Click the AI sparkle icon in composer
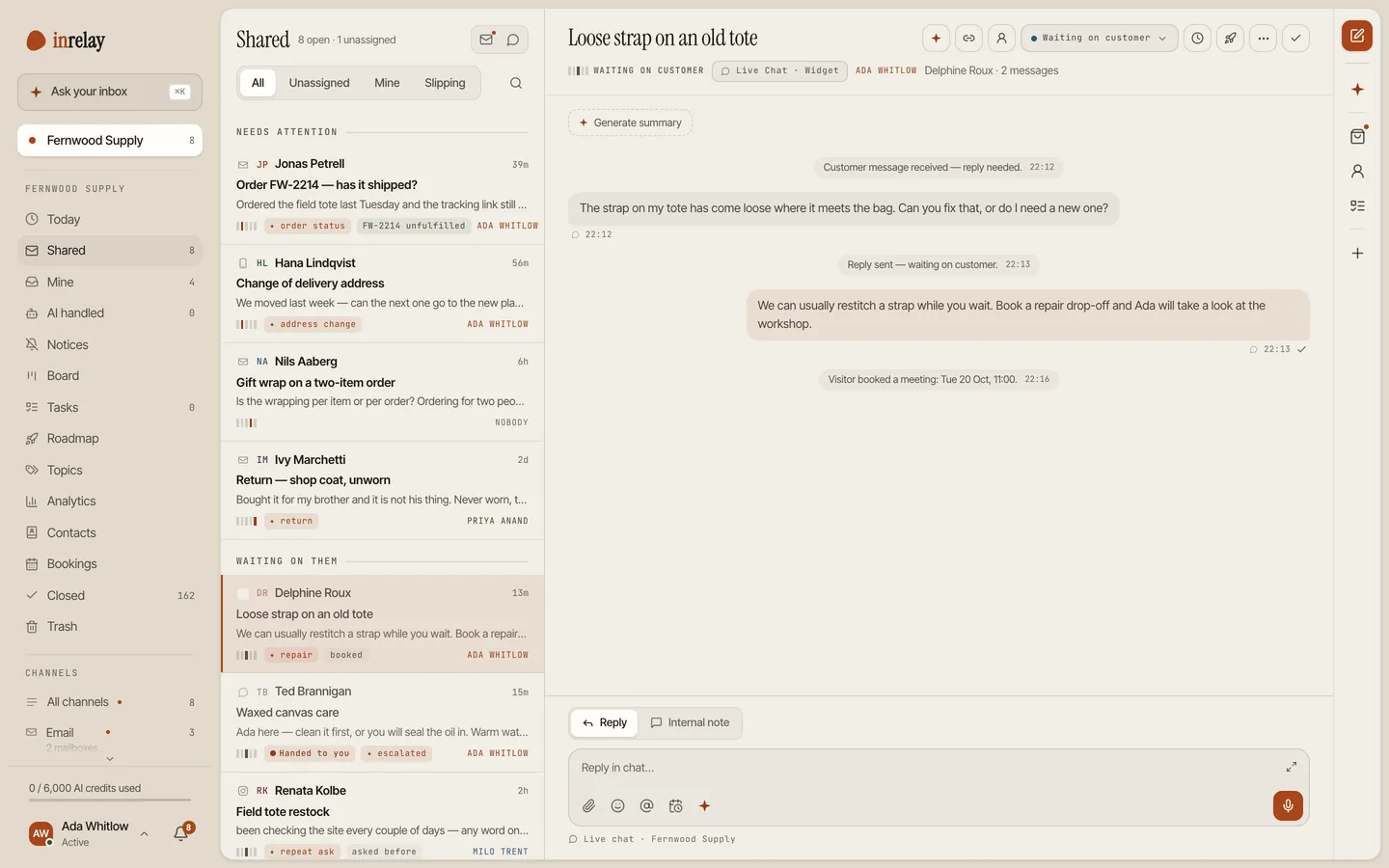The image size is (1389, 868). click(x=704, y=806)
